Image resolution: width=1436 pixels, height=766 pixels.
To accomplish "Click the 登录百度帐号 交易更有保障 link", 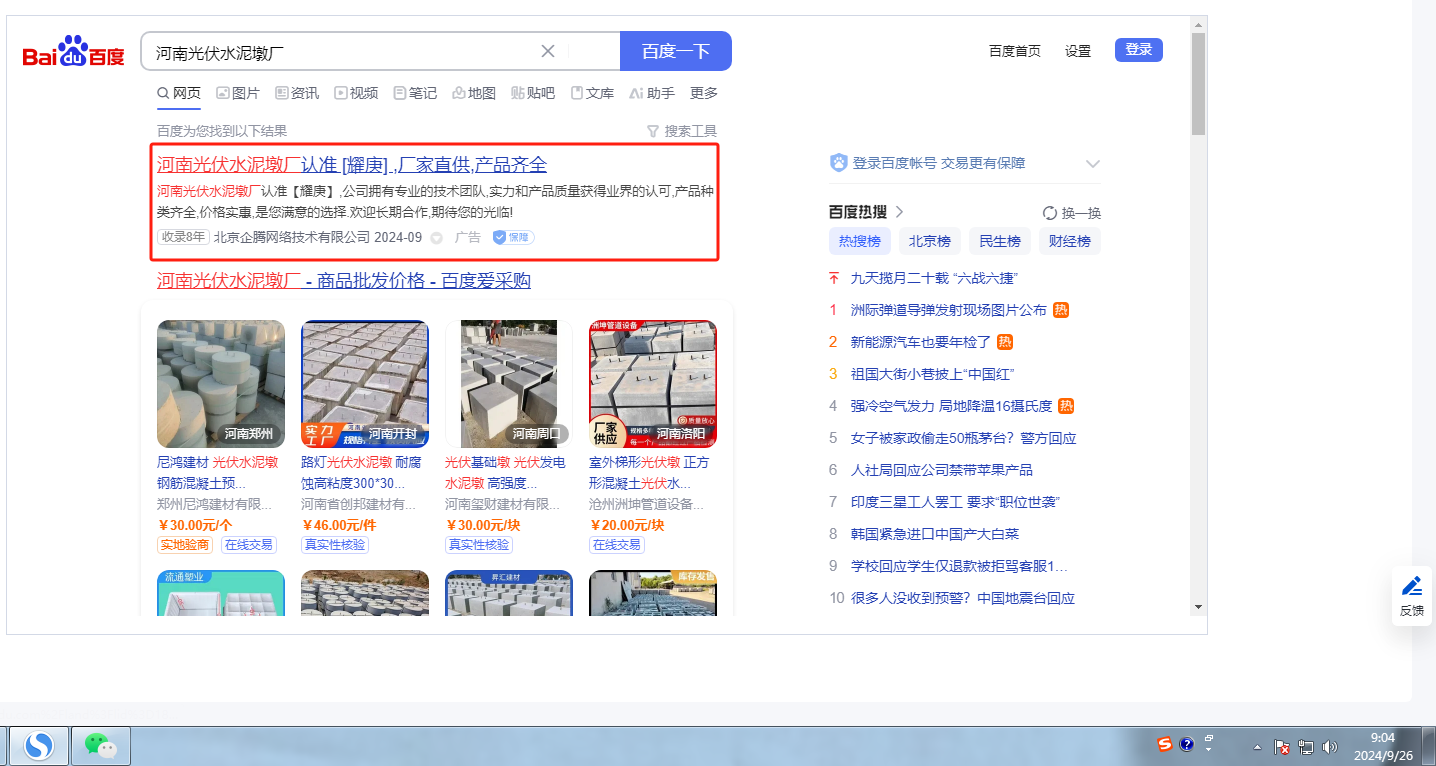I will pos(939,163).
